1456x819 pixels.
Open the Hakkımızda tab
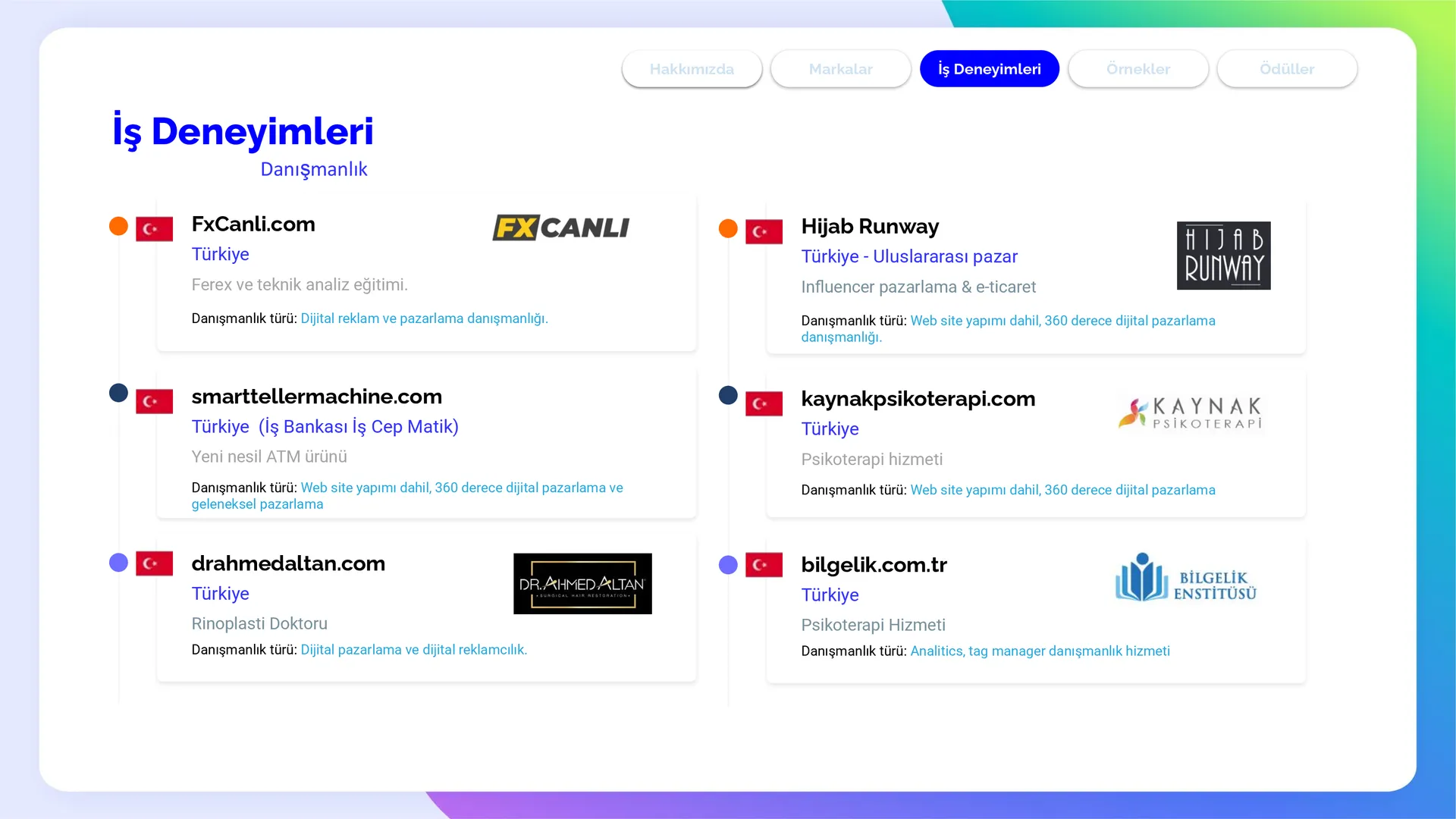[x=692, y=69]
